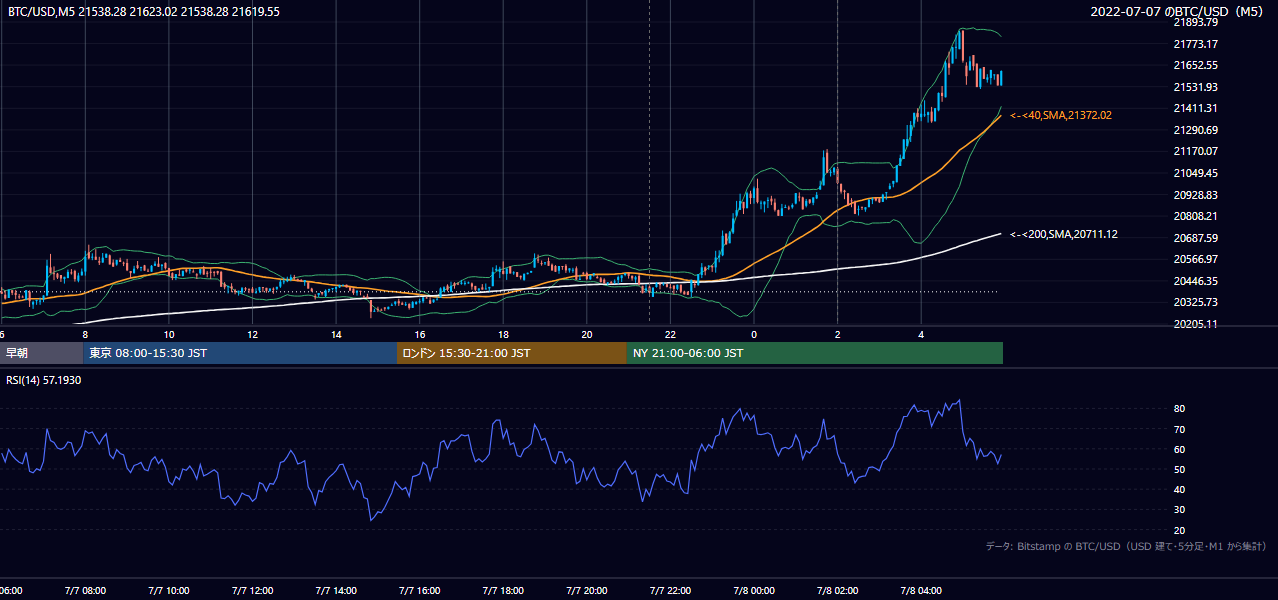Select the 40 SMA 21372.02 label
Viewport: 1278px width, 600px height.
[x=1061, y=116]
